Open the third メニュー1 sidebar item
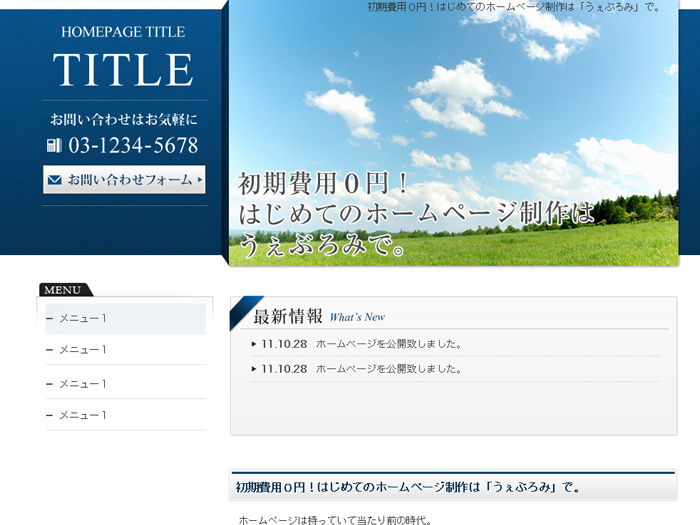This screenshot has width=700, height=525. coord(126,383)
